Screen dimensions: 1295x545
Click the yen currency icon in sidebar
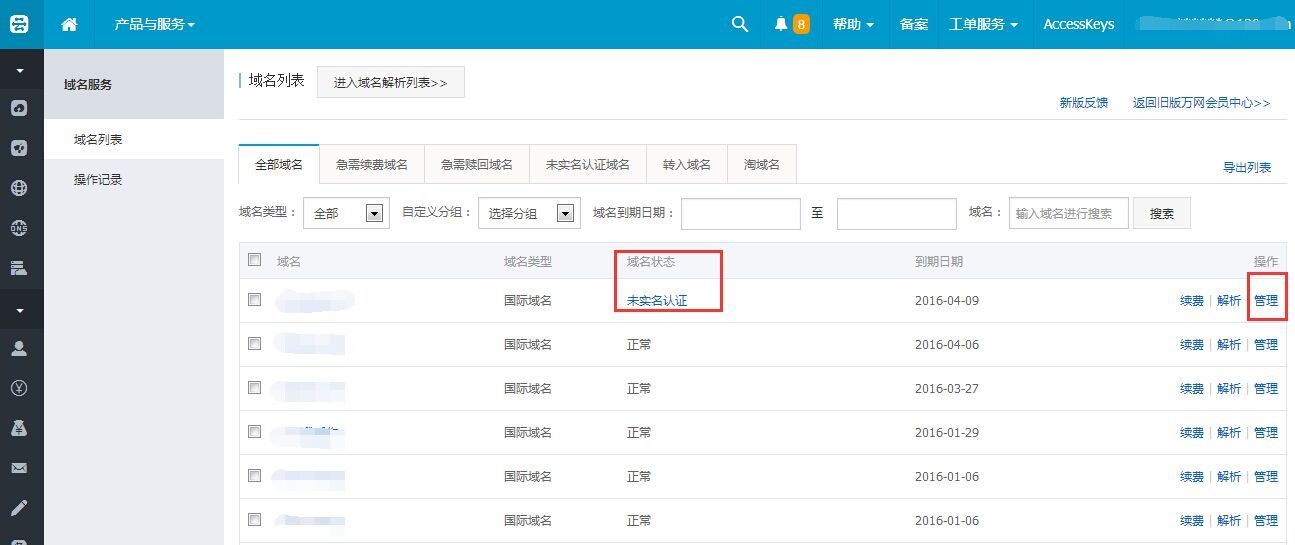coord(19,388)
